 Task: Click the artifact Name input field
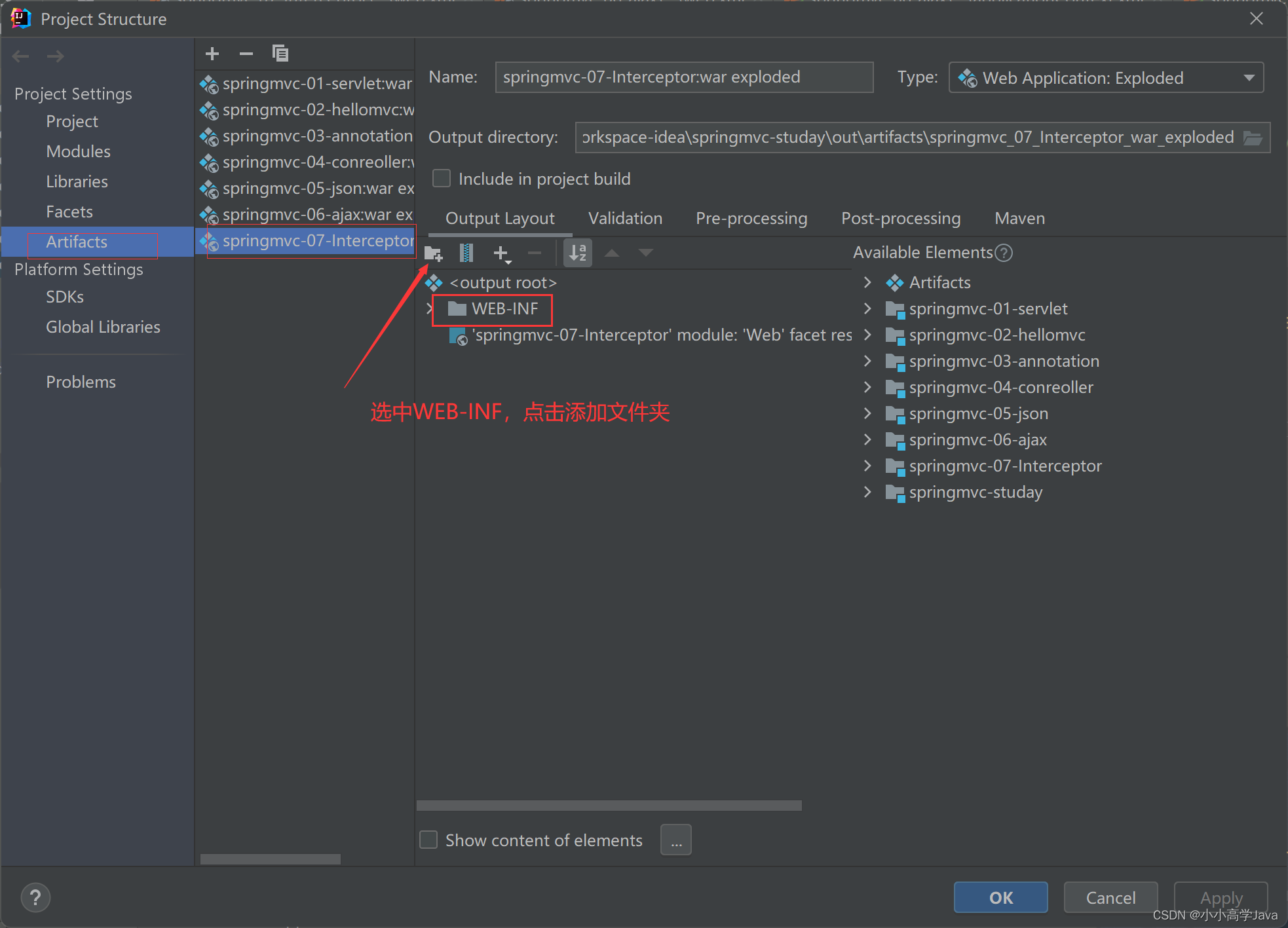[x=683, y=77]
